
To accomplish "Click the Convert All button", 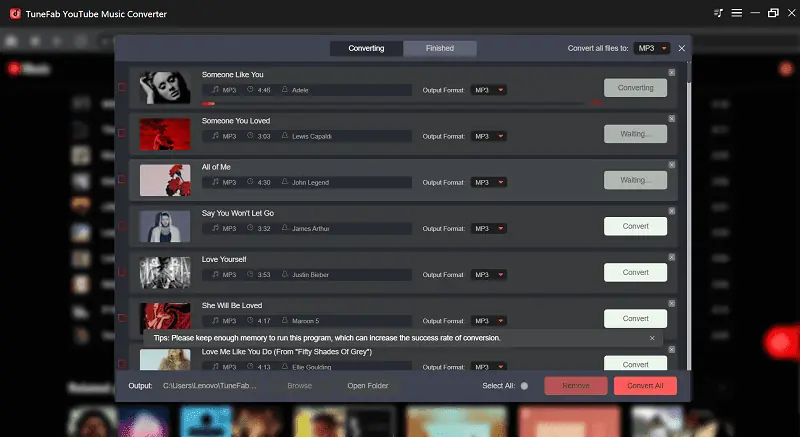I will click(x=645, y=386).
